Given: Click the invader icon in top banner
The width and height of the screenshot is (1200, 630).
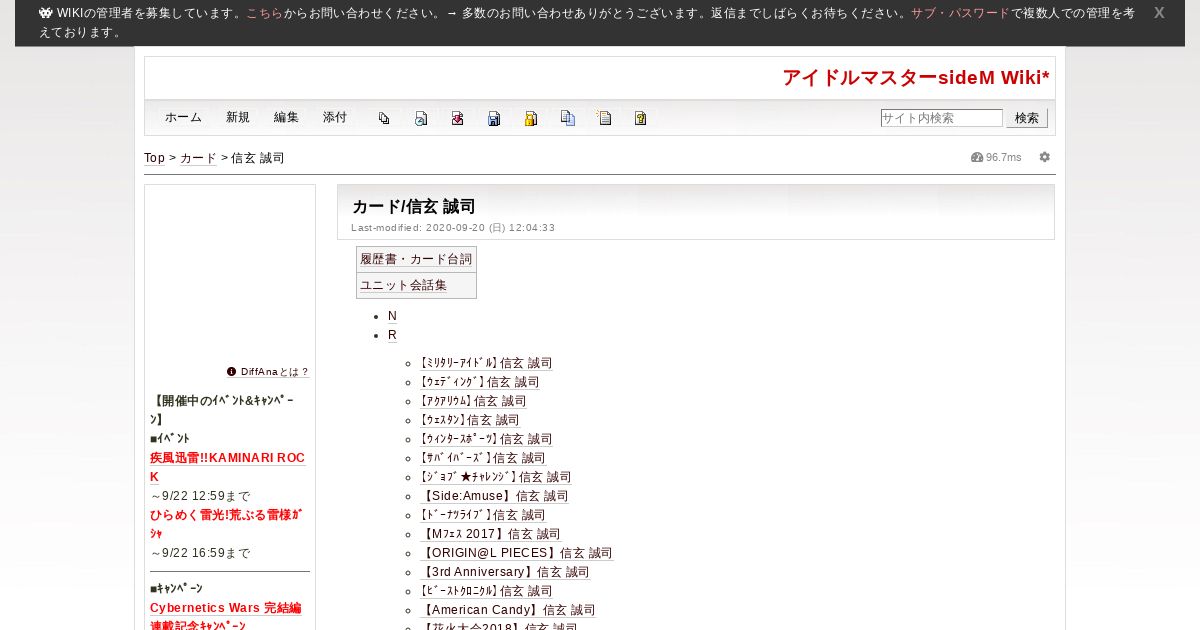Looking at the screenshot, I should 46,13.
